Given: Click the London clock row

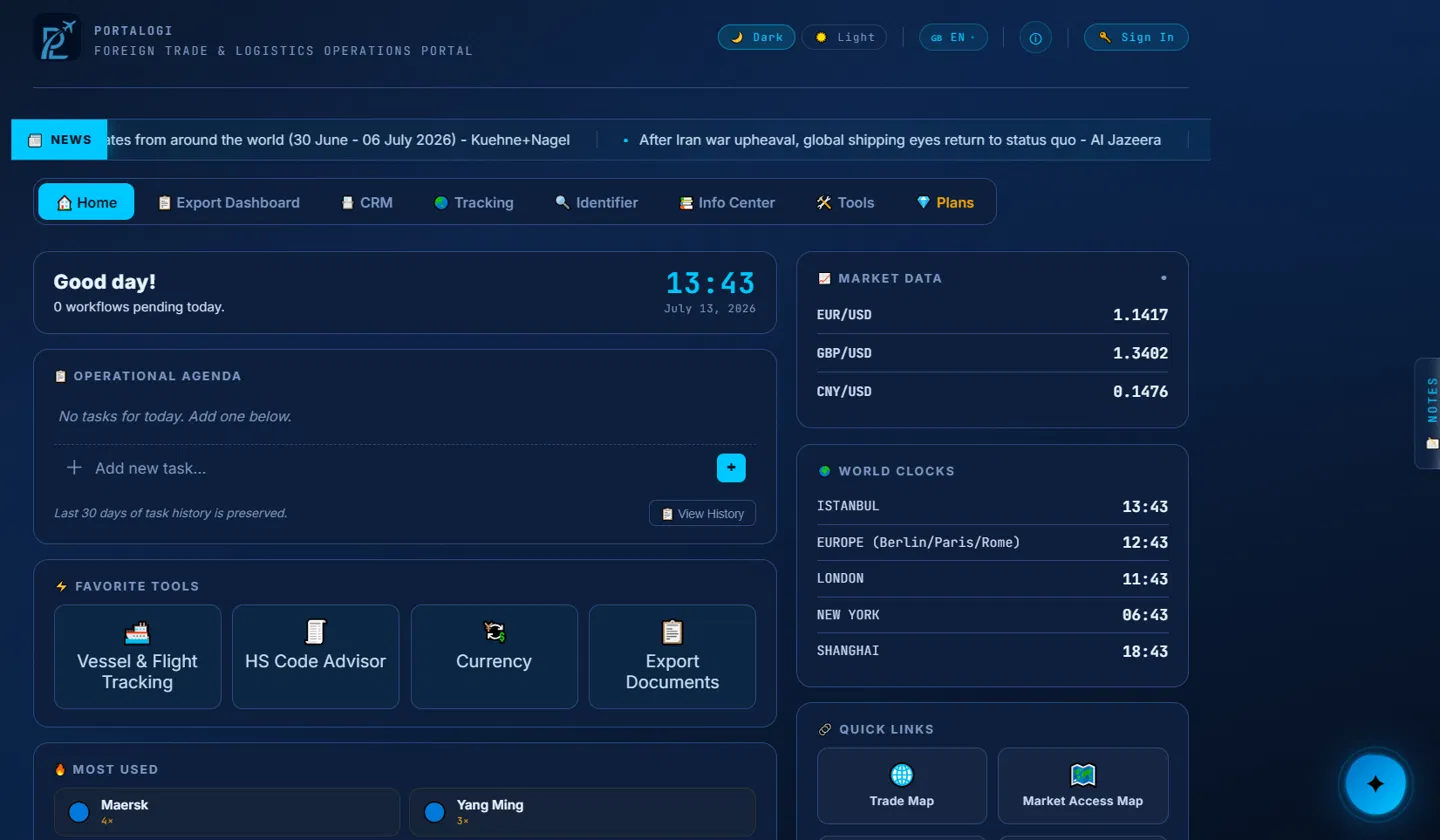Looking at the screenshot, I should coord(992,578).
